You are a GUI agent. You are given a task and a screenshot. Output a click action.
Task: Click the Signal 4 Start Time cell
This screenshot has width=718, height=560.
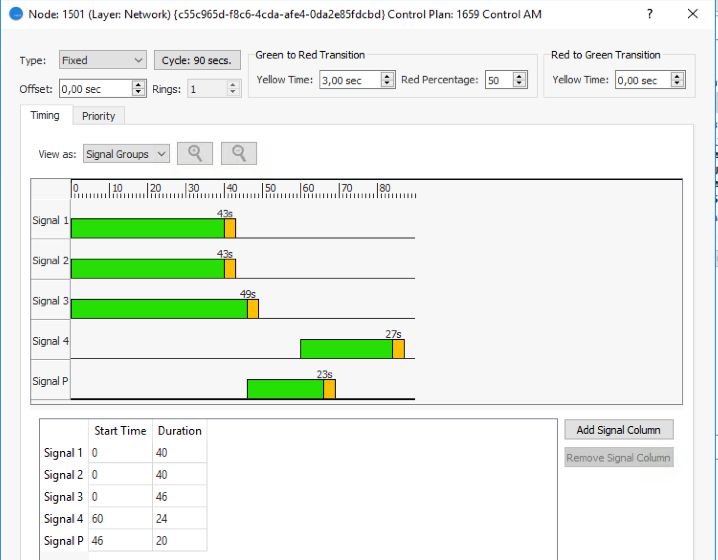click(x=120, y=519)
